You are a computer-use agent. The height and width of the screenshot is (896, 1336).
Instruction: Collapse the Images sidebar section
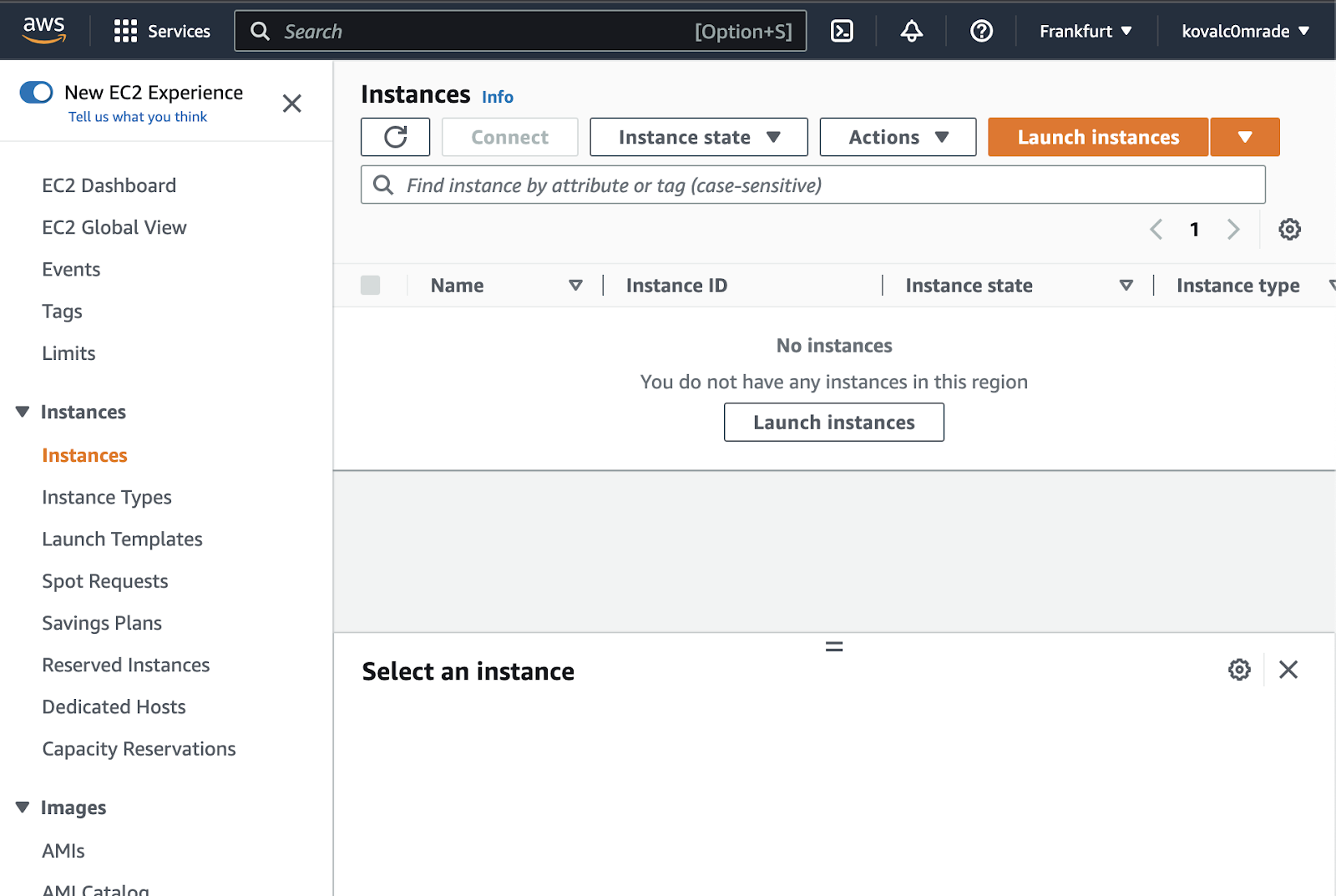pos(23,807)
